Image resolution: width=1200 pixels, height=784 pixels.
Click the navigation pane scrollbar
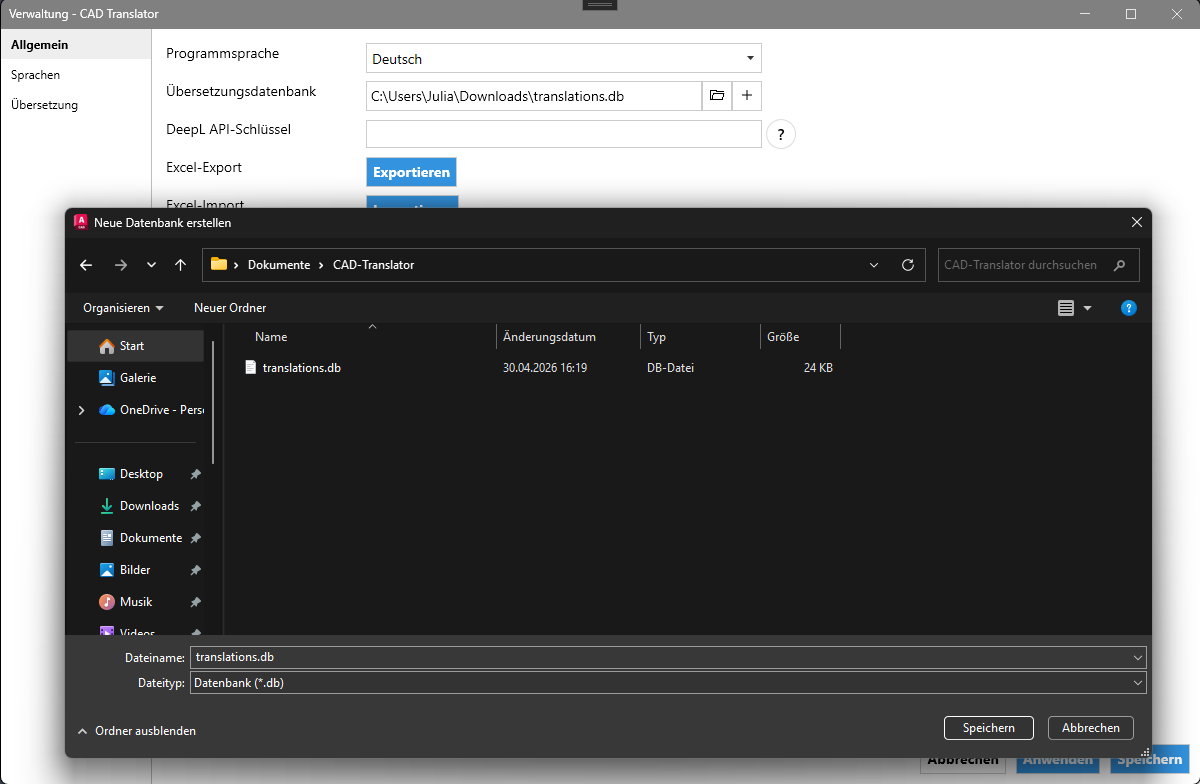pos(213,403)
